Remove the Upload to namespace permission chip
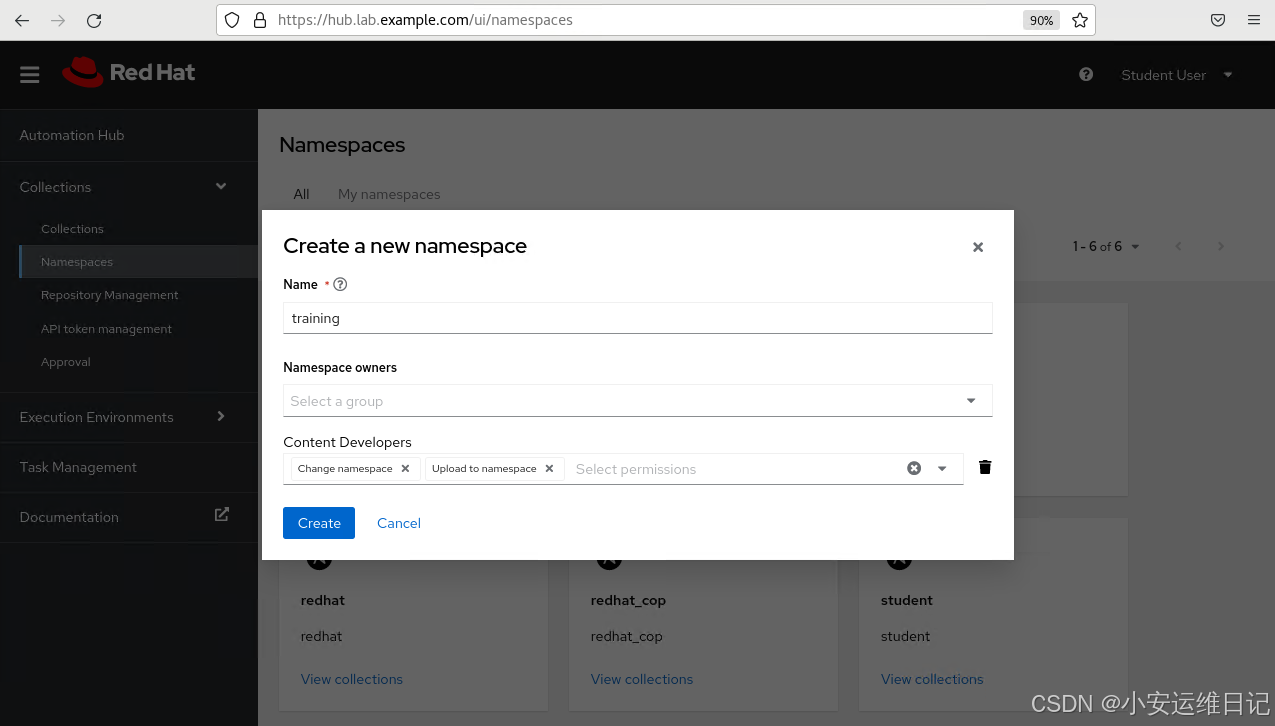The image size is (1275, 726). [x=549, y=468]
